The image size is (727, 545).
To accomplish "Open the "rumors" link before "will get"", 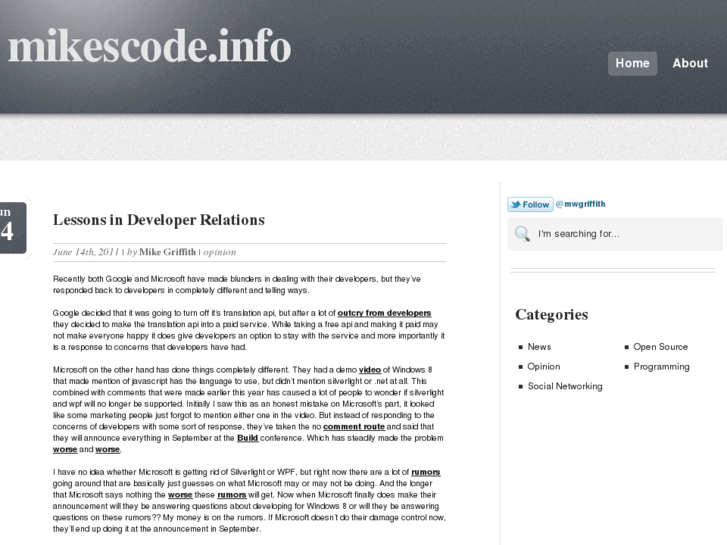I will 232,495.
